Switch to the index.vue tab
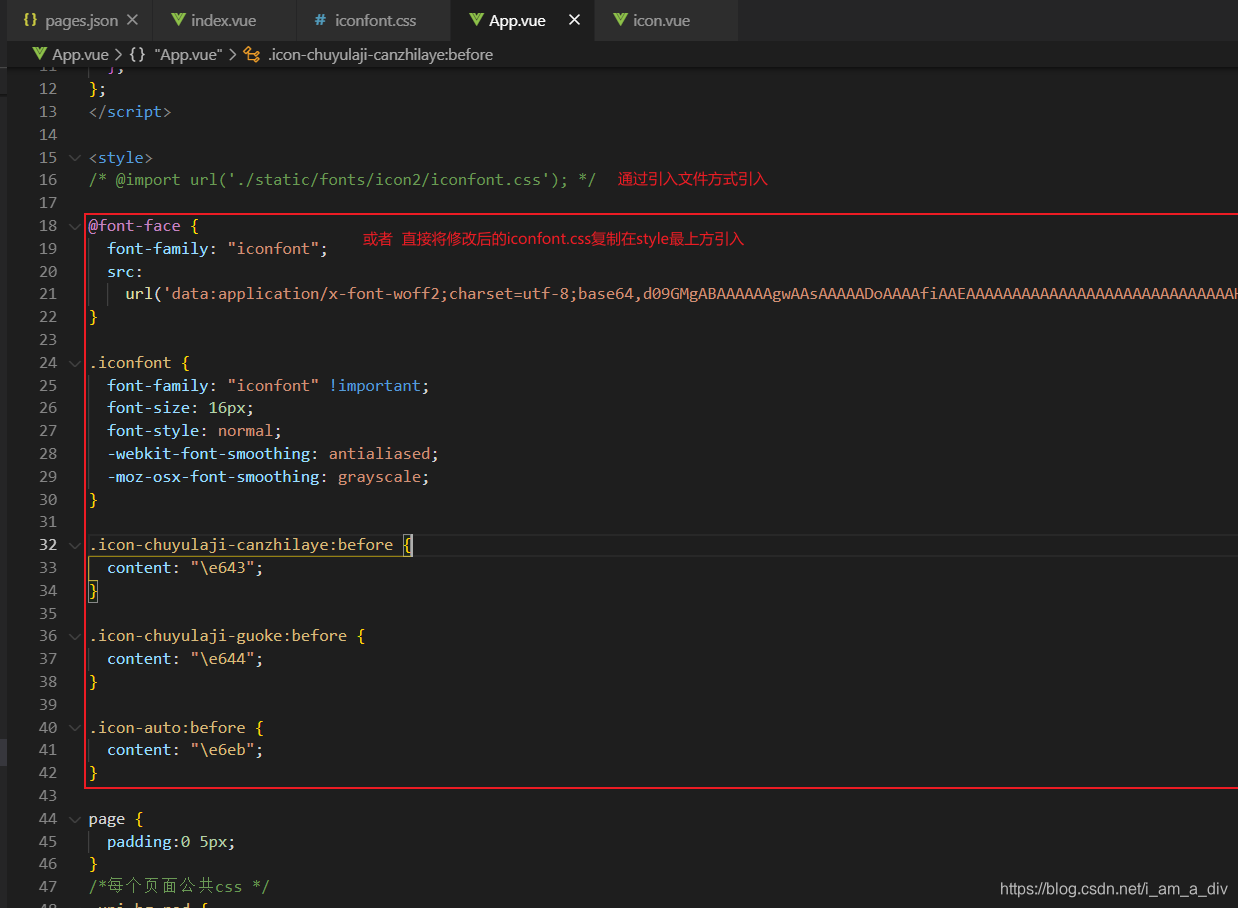This screenshot has height=908, width=1238. click(222, 20)
